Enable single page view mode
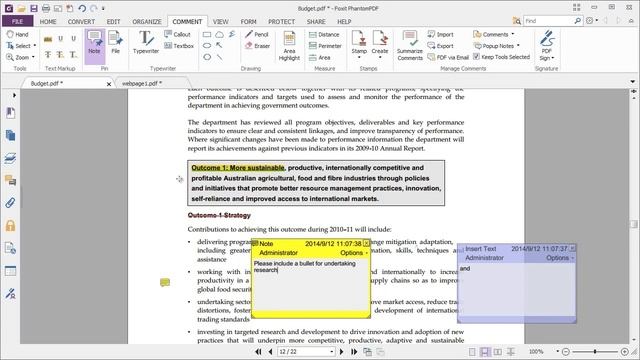Screen dimensions: 640x360 (472, 352)
